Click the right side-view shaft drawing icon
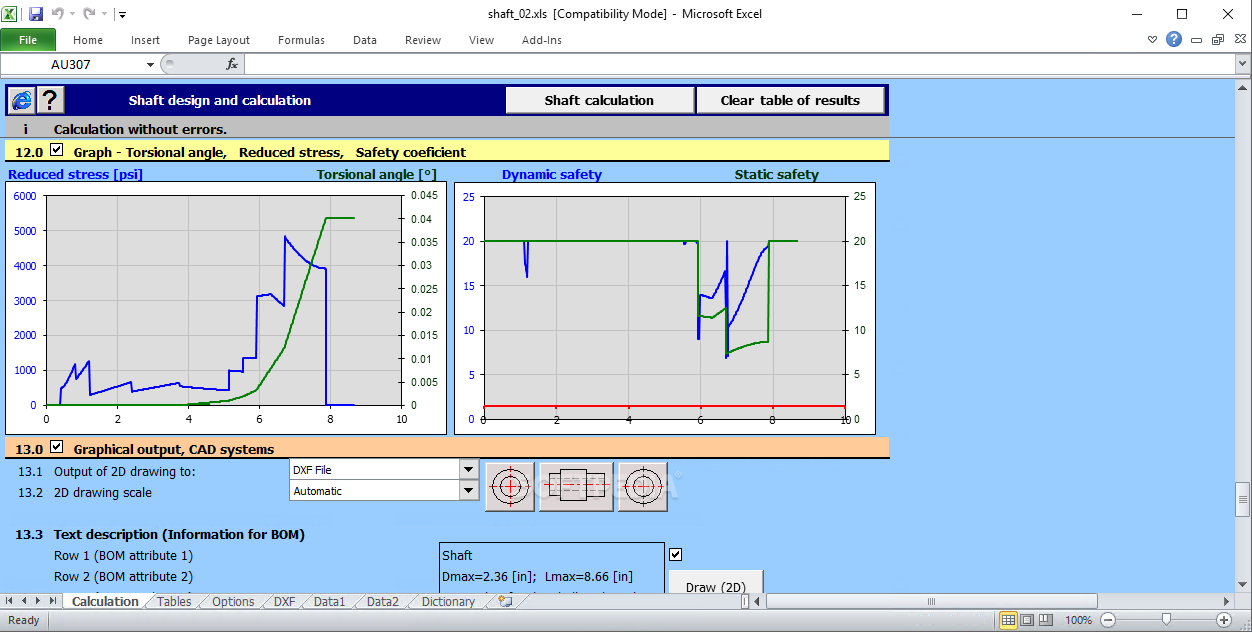This screenshot has height=632, width=1252. click(x=643, y=486)
